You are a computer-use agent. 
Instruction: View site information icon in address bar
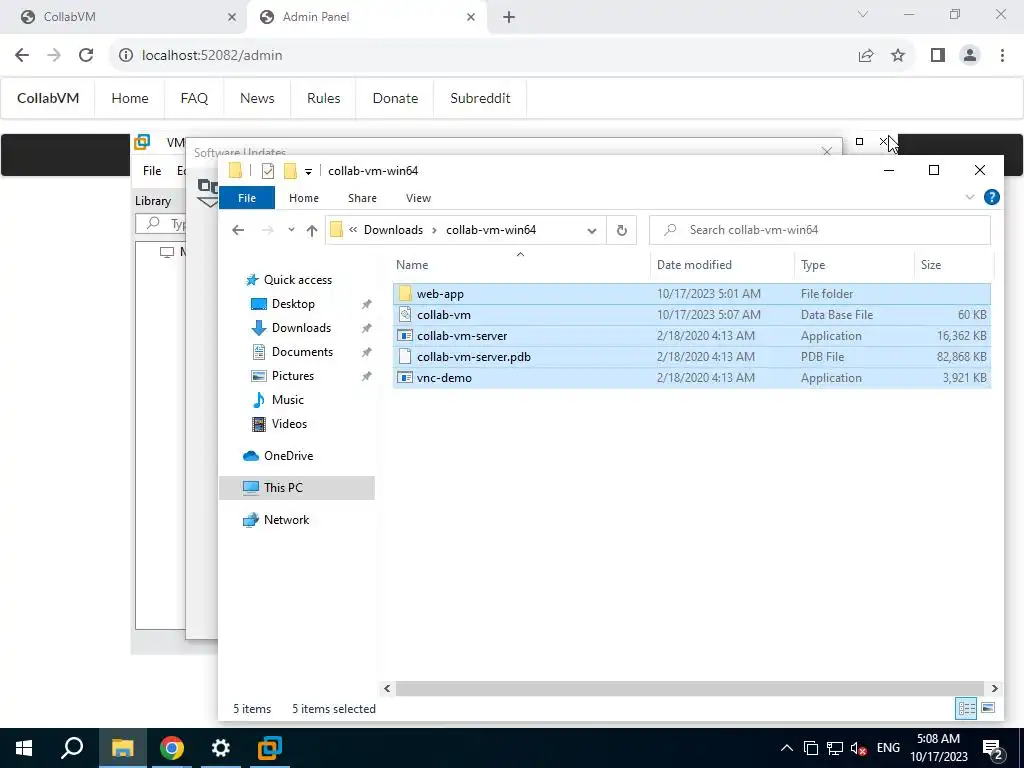125,56
